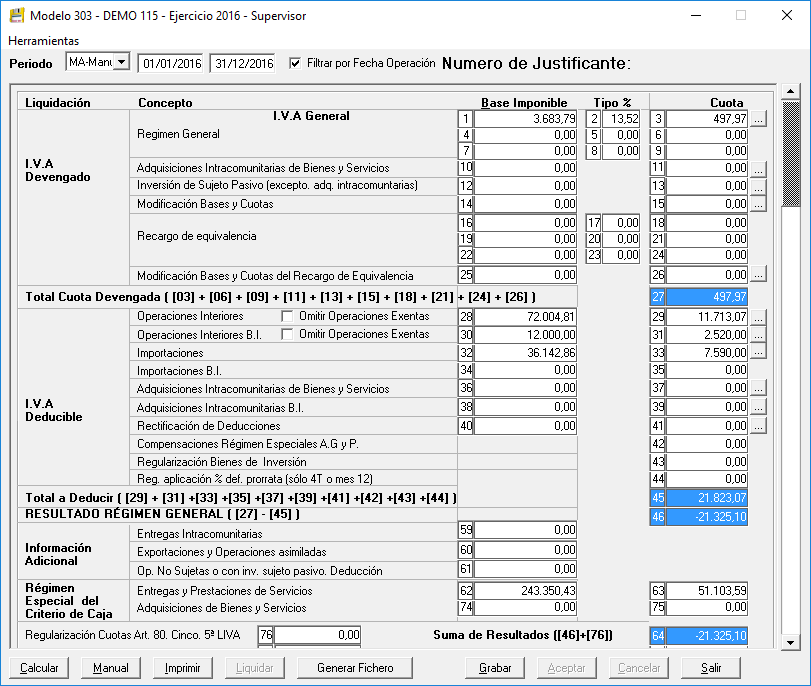Select box 76 Regularización Cuotas field

click(x=318, y=635)
